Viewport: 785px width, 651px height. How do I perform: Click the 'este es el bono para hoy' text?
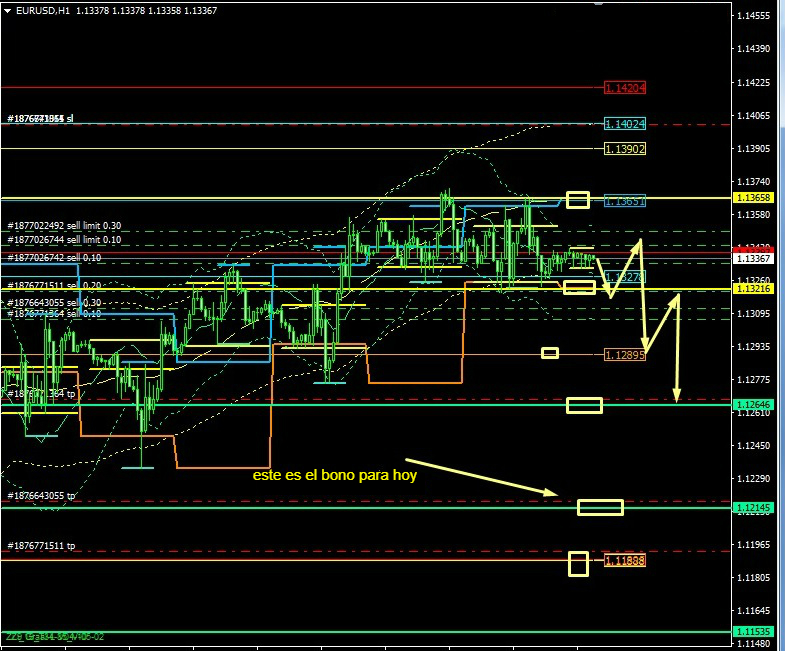click(333, 476)
